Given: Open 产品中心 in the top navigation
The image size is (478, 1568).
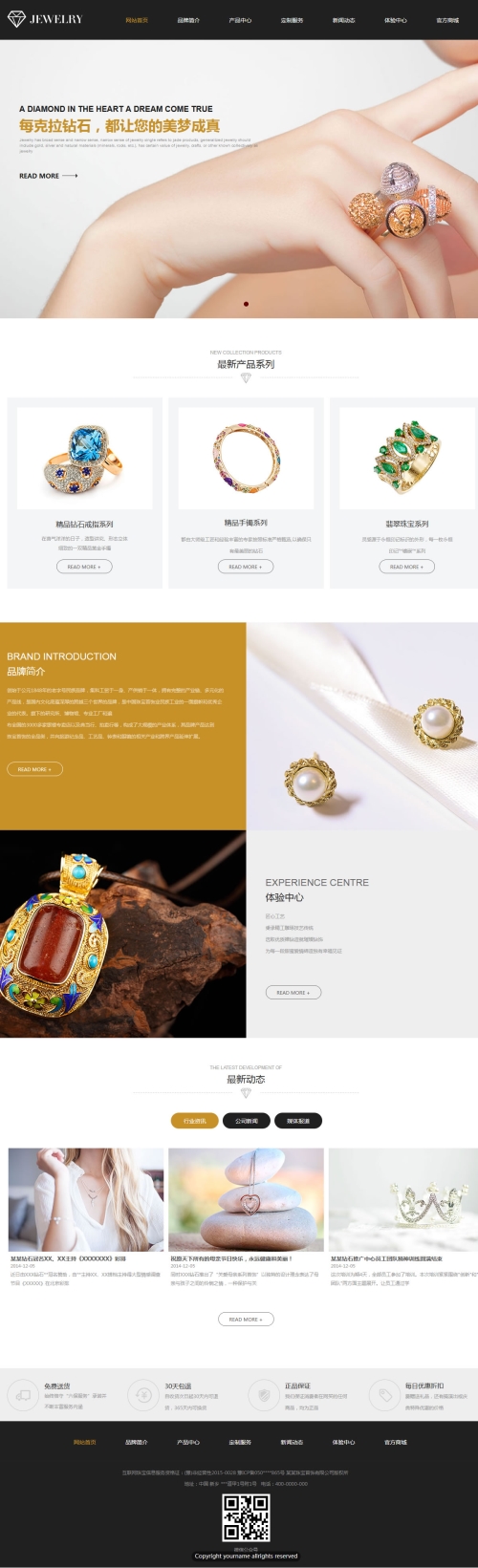Looking at the screenshot, I should point(240,20).
